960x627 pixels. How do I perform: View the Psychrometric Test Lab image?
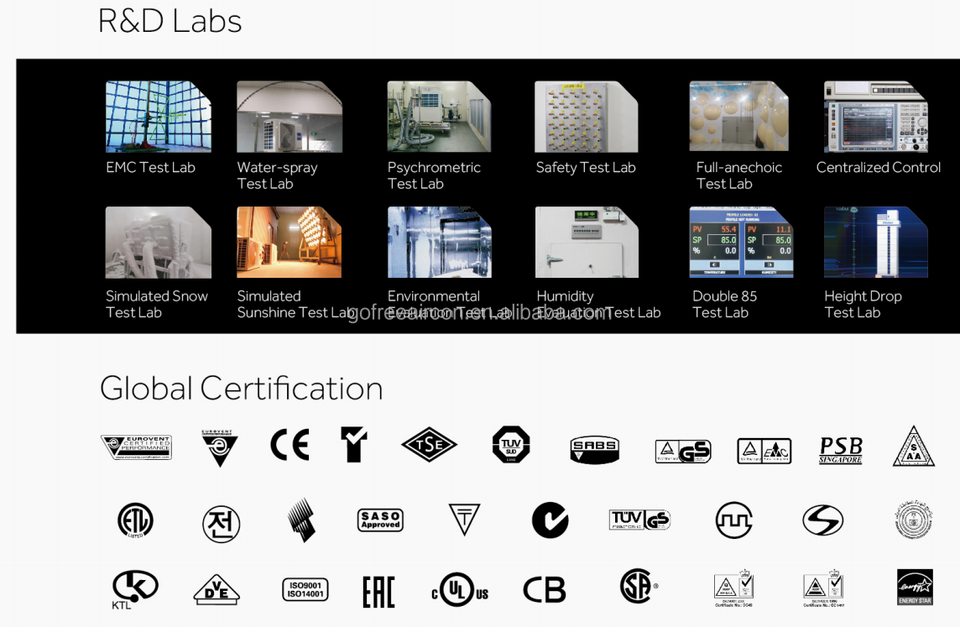point(439,116)
